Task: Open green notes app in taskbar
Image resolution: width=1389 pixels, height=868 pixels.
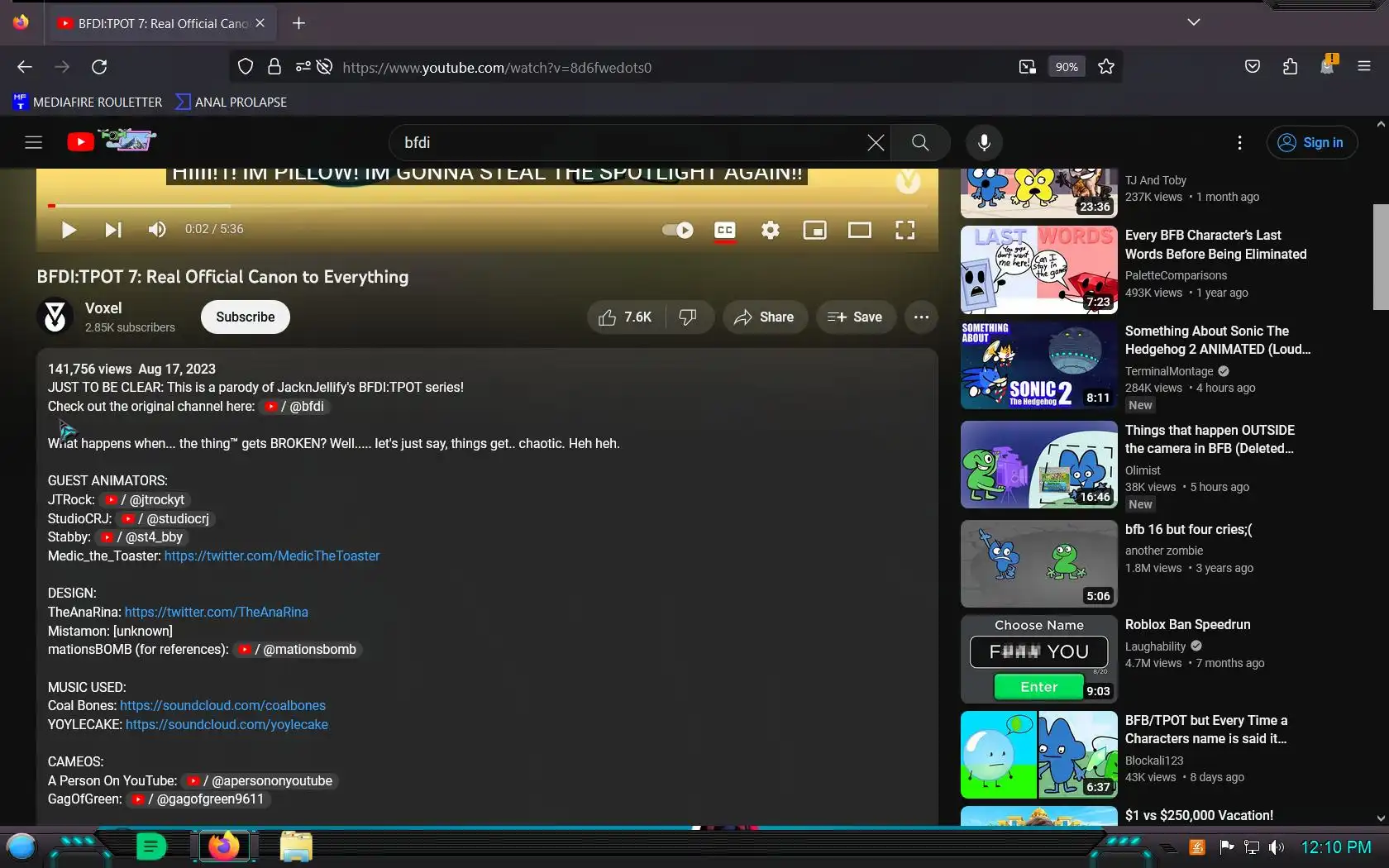Action: coord(150,847)
